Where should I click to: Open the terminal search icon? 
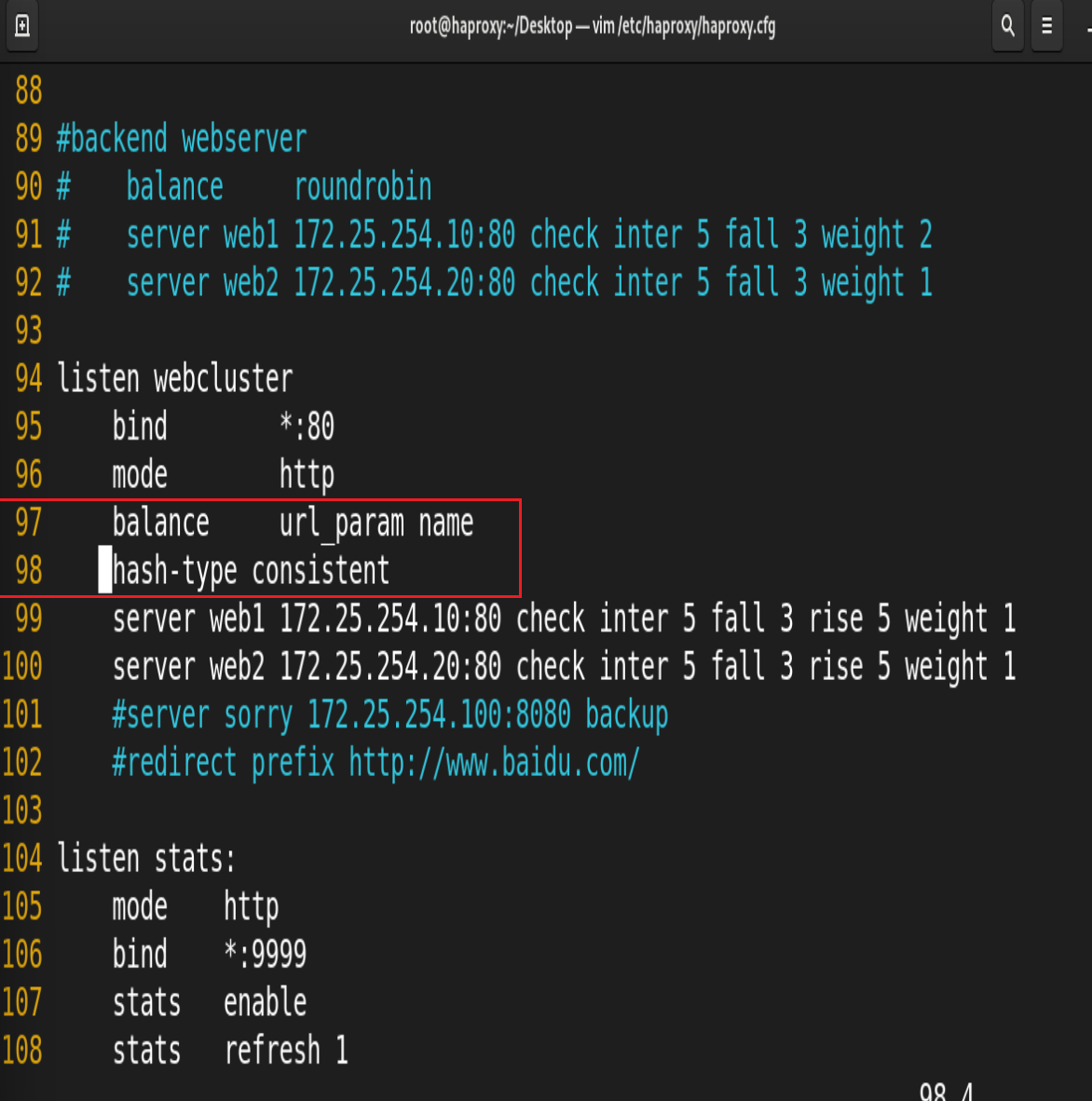[1008, 26]
